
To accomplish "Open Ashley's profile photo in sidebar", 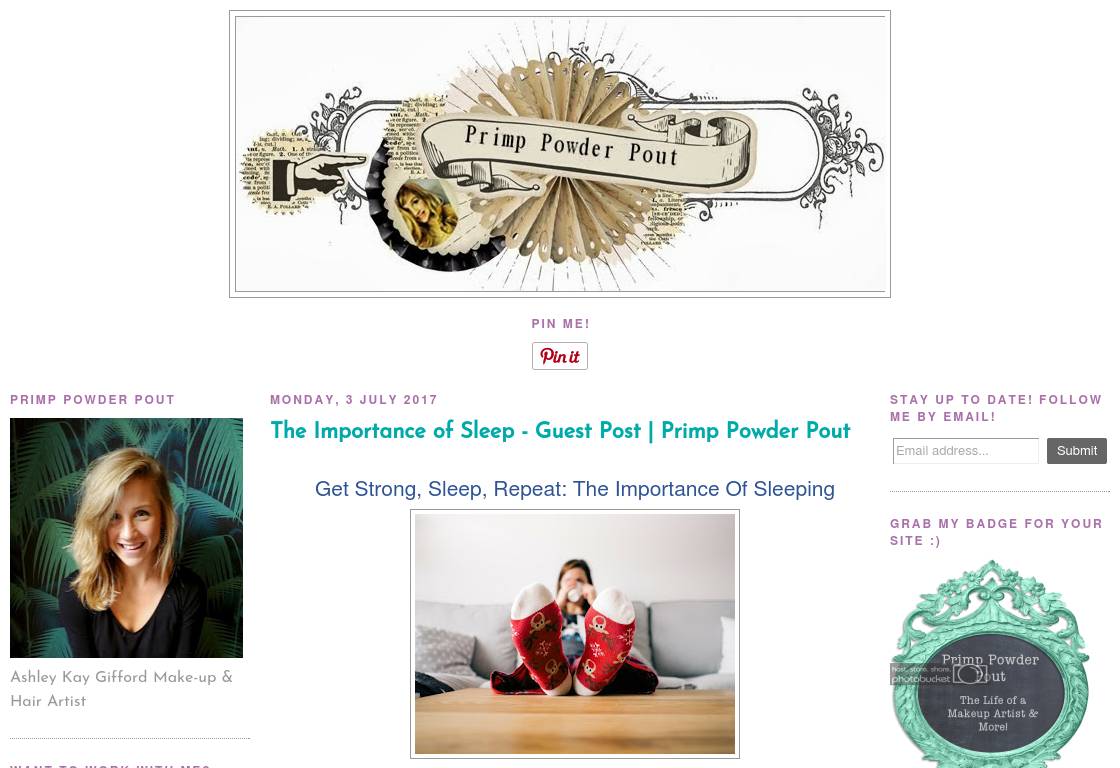I will pos(126,538).
